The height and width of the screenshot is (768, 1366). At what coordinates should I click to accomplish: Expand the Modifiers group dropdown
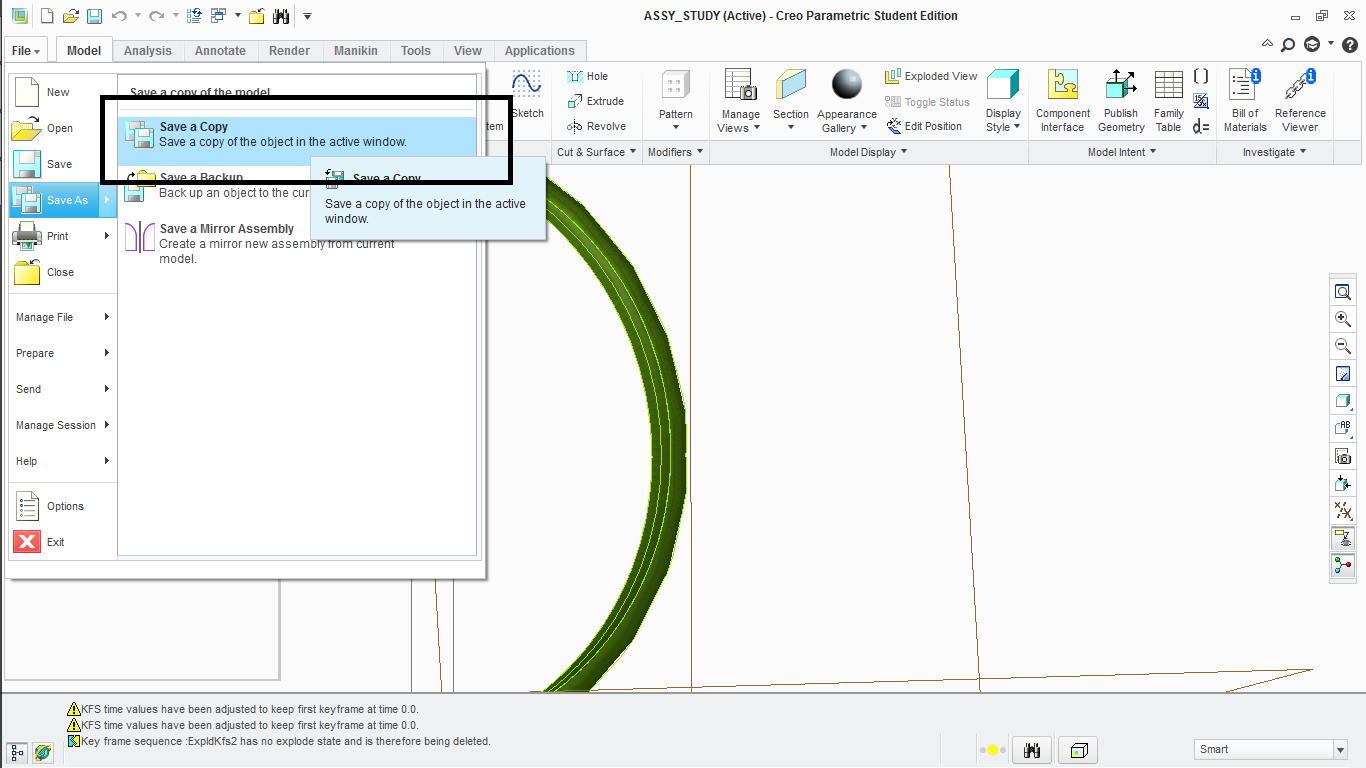(x=675, y=152)
